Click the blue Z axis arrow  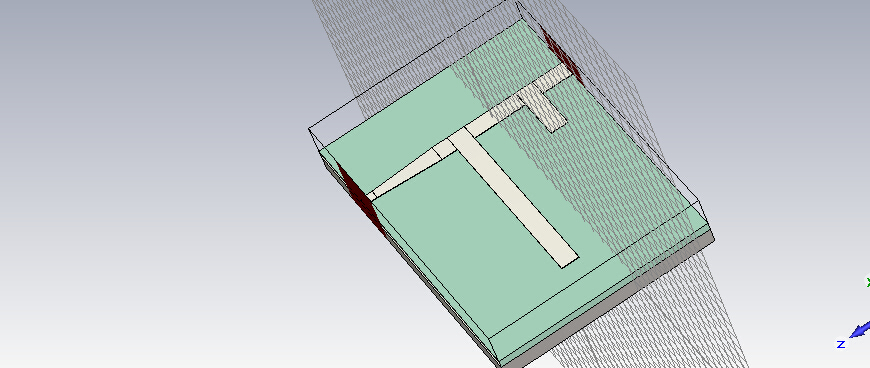[859, 329]
